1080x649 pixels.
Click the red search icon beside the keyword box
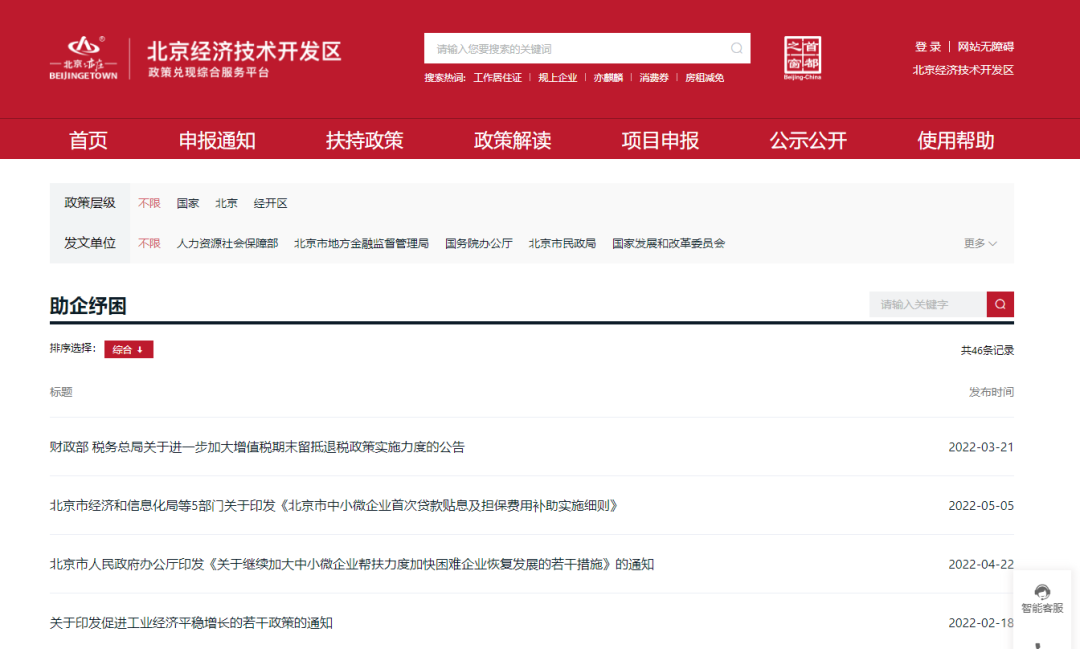click(1000, 304)
